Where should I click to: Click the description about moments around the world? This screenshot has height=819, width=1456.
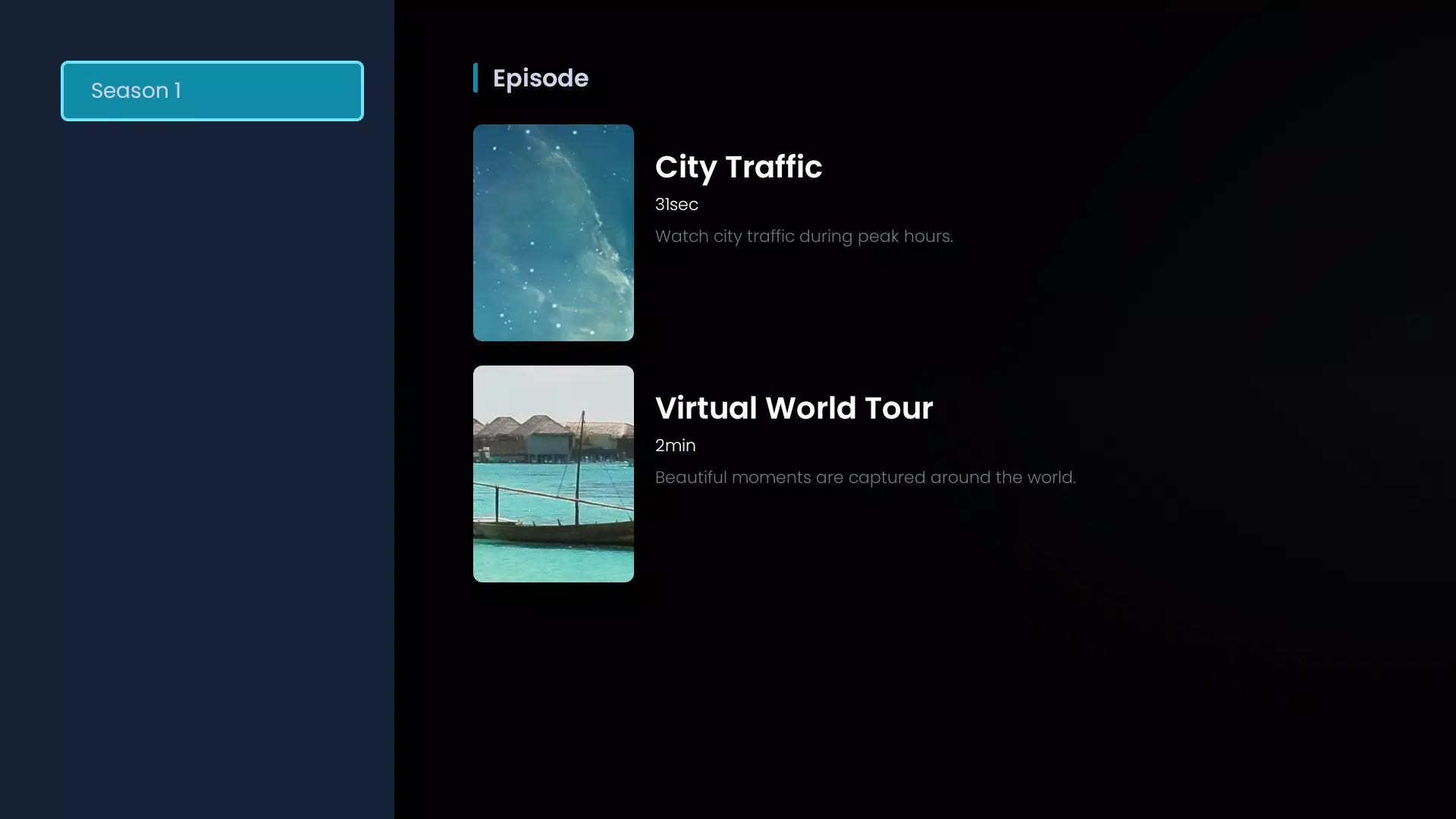(x=865, y=478)
